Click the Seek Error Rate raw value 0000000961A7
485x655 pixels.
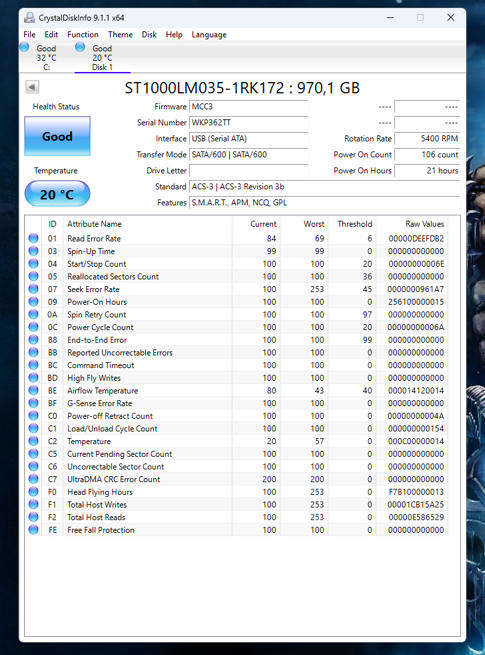click(416, 289)
